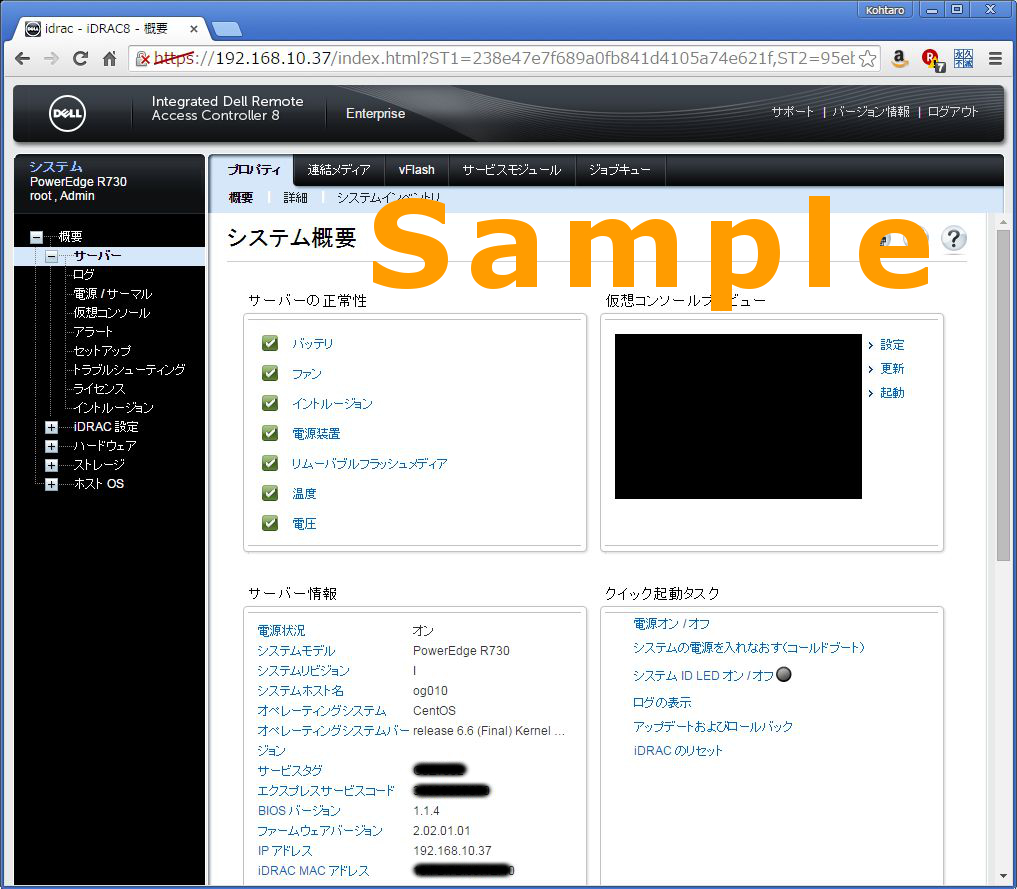Click the Dell logo
This screenshot has width=1017, height=889.
[67, 113]
